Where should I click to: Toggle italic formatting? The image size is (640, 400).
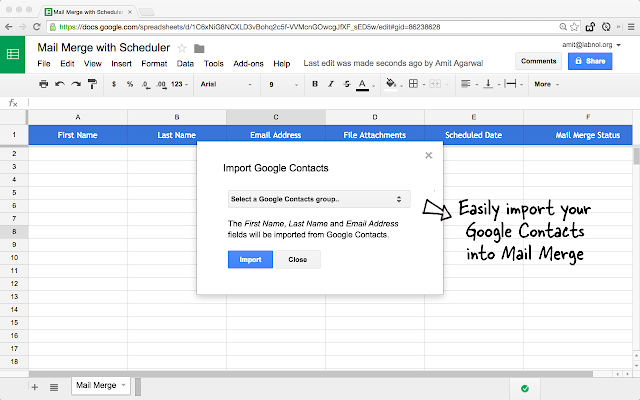coord(331,84)
